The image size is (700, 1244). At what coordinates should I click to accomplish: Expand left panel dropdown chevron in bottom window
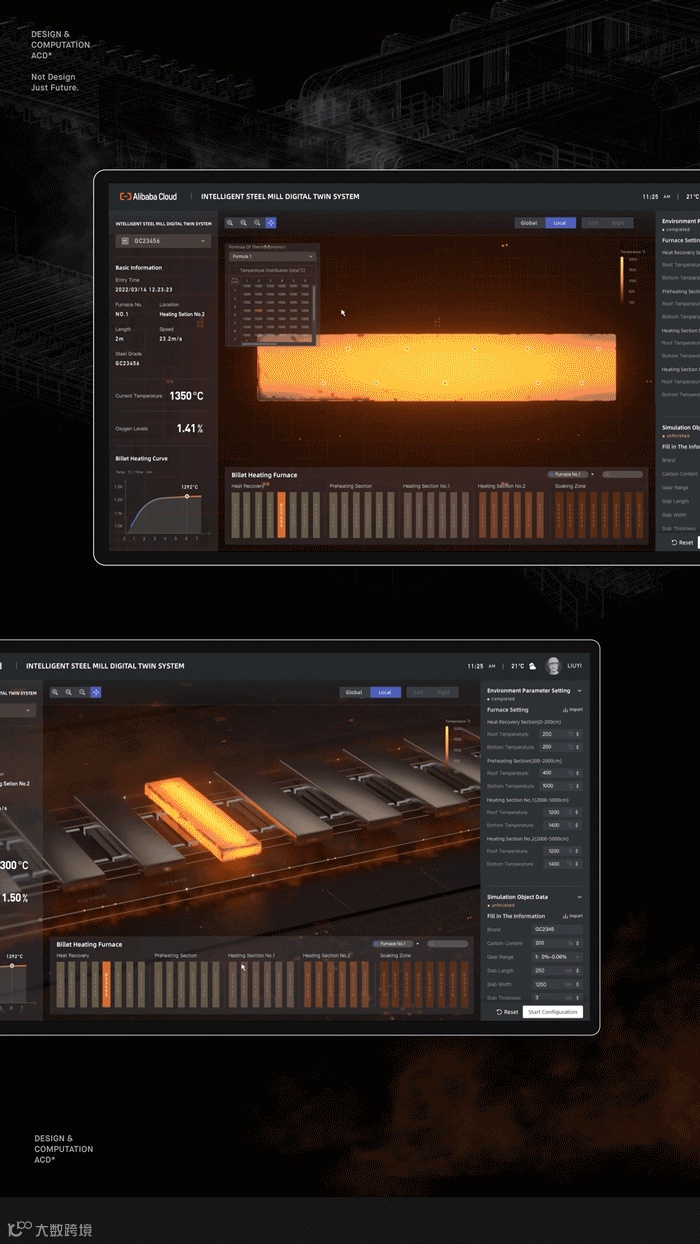[30, 710]
